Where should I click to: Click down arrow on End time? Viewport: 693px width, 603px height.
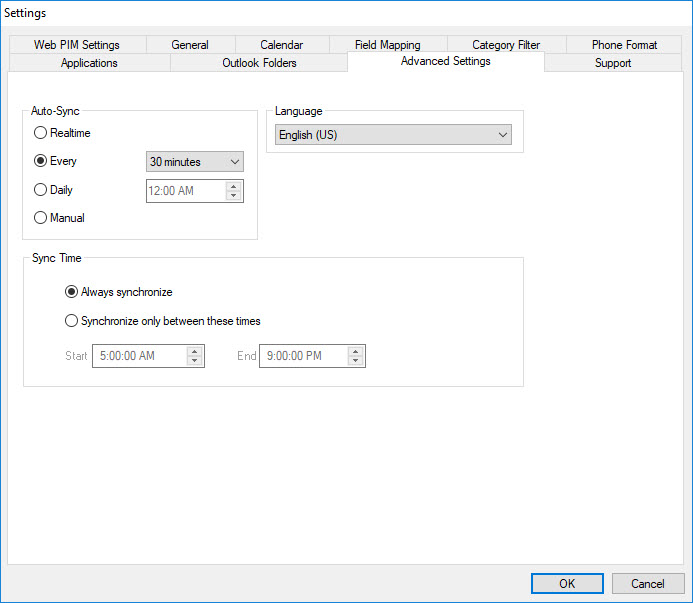[x=356, y=361]
